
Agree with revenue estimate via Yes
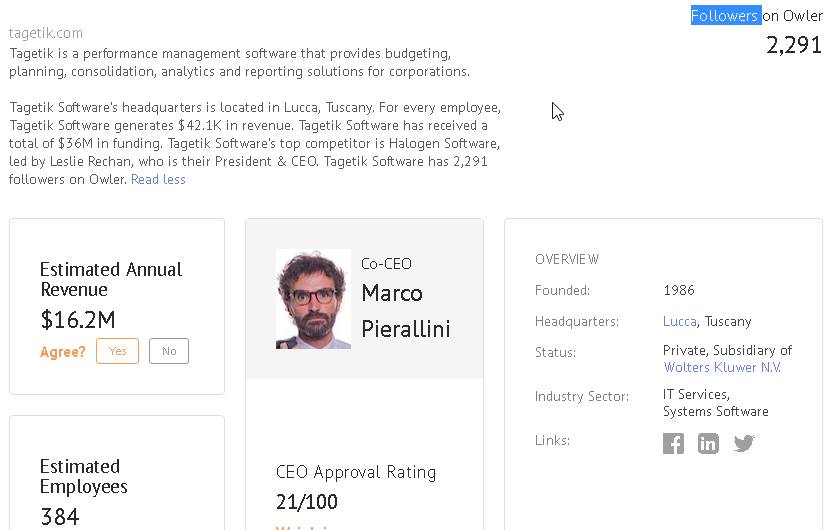117,351
